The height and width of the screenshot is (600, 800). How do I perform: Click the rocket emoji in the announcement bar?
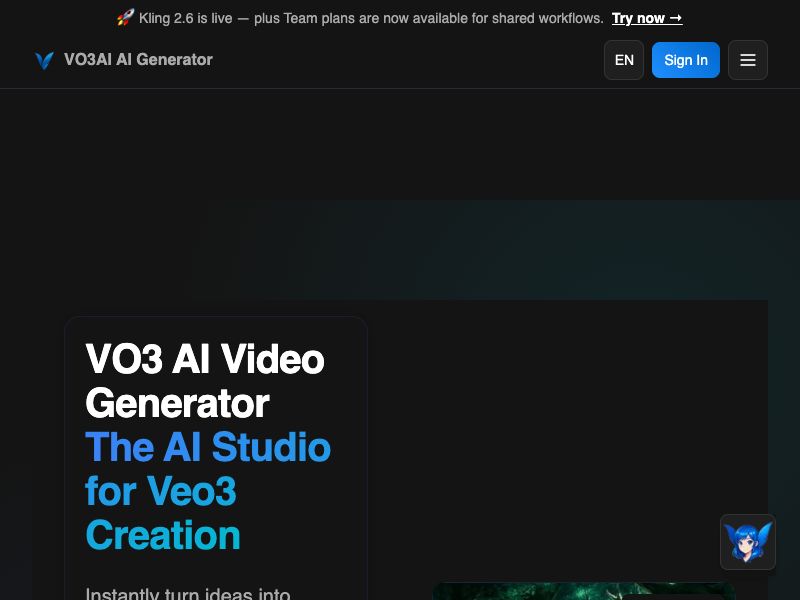point(124,17)
